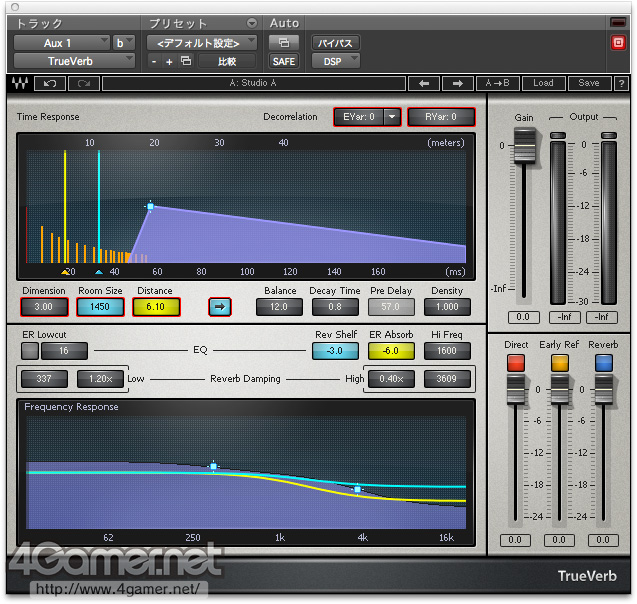This screenshot has width=637, height=604.
Task: Click the reverb envelope marker in Time Response
Action: (x=150, y=206)
